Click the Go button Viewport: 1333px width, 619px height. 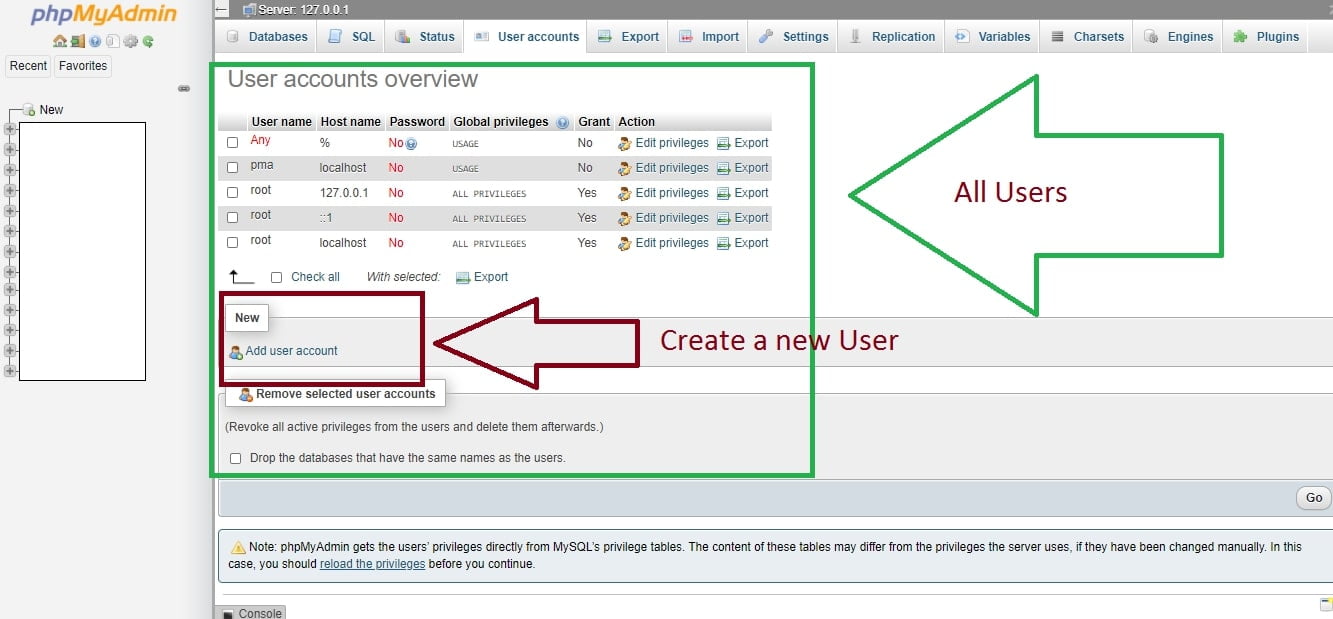[x=1314, y=498]
